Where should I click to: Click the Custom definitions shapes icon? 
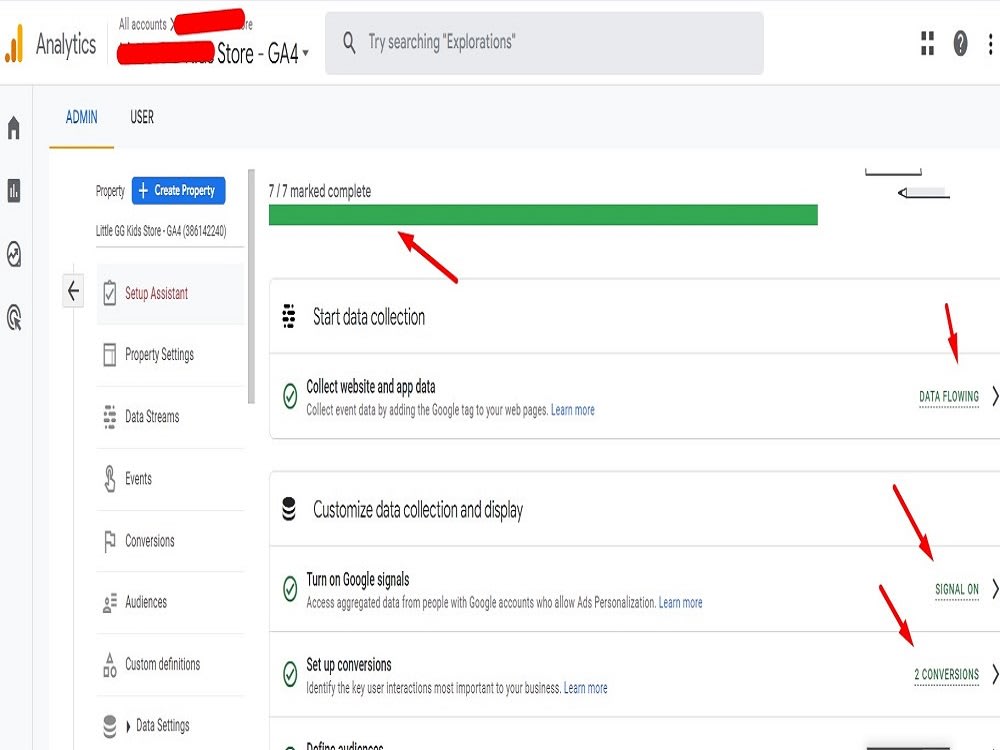tap(110, 665)
